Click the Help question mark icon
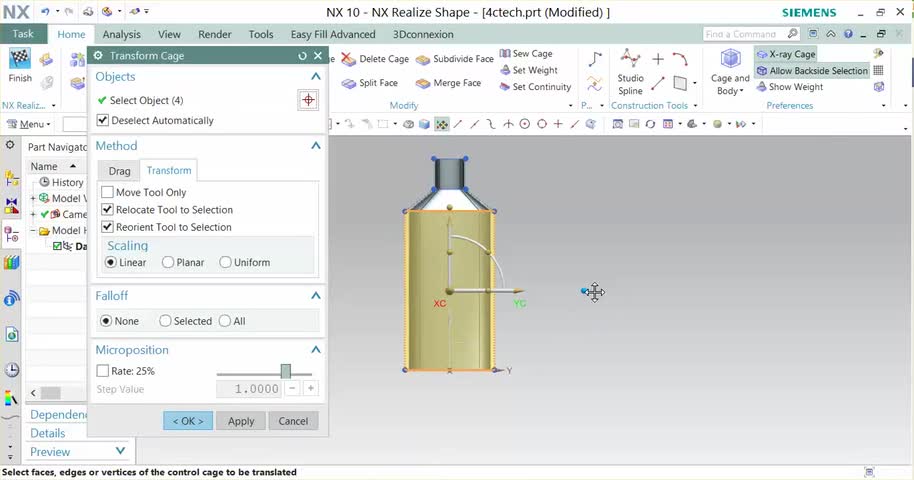Viewport: 914px width, 480px height. click(x=848, y=34)
